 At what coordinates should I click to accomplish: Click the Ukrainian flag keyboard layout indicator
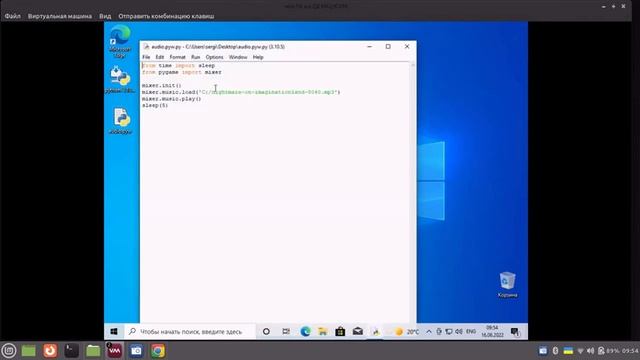(x=568, y=351)
